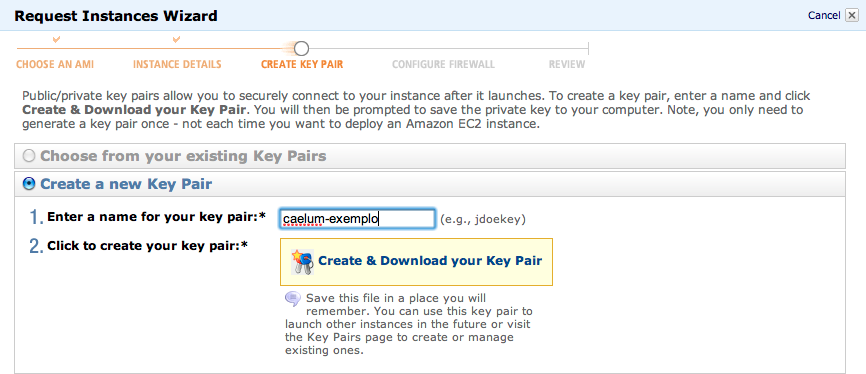Click the Cancel link

824,15
